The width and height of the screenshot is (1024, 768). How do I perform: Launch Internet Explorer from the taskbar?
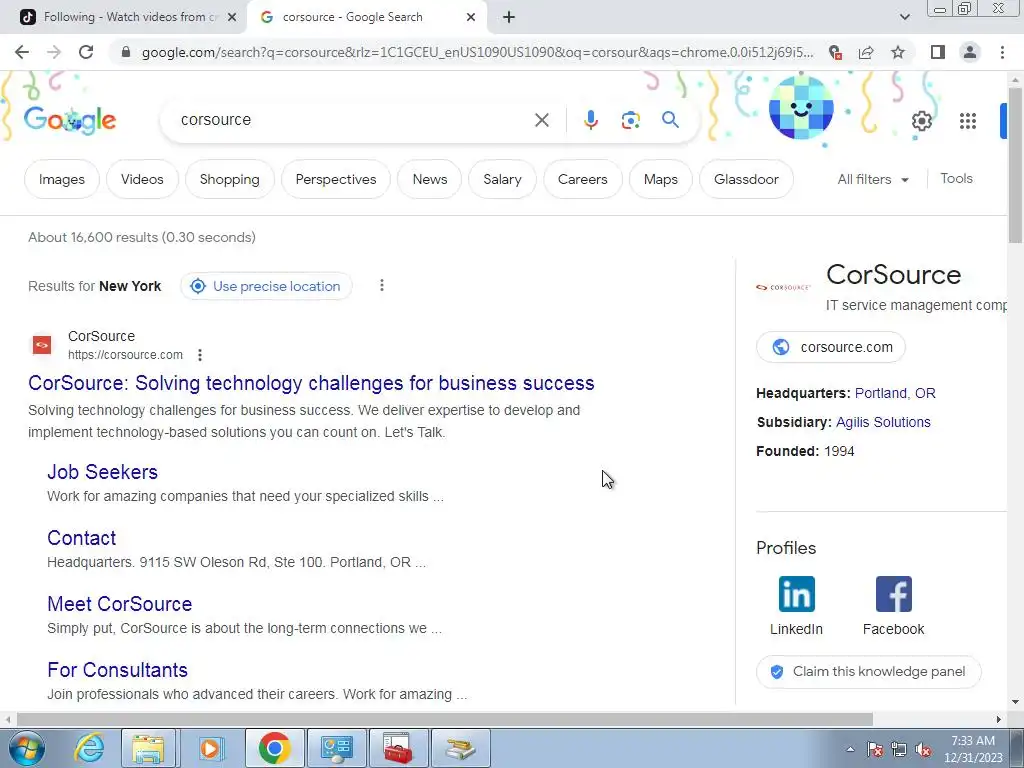pos(89,748)
